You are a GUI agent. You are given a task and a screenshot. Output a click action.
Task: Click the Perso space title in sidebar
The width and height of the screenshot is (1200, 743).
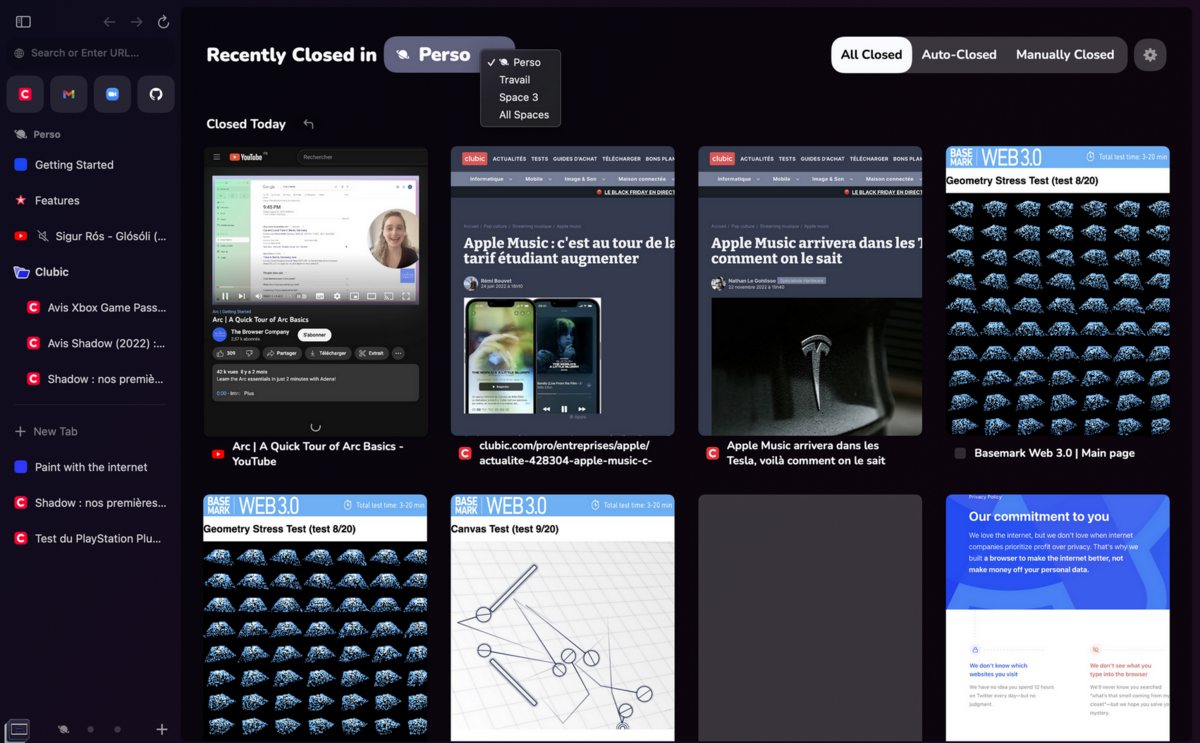click(47, 134)
